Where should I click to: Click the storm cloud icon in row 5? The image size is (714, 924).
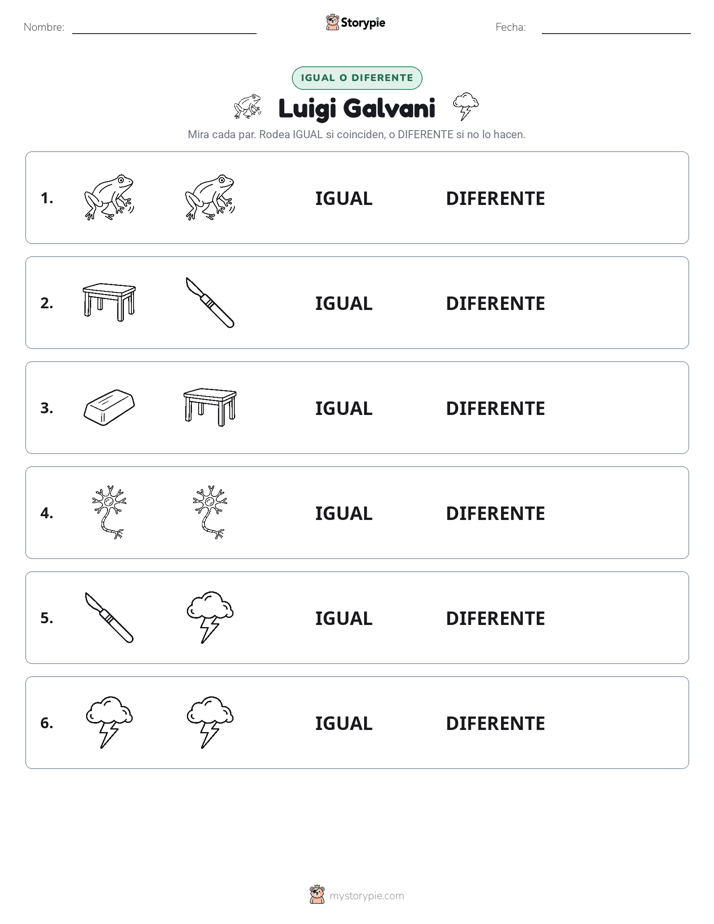click(210, 617)
